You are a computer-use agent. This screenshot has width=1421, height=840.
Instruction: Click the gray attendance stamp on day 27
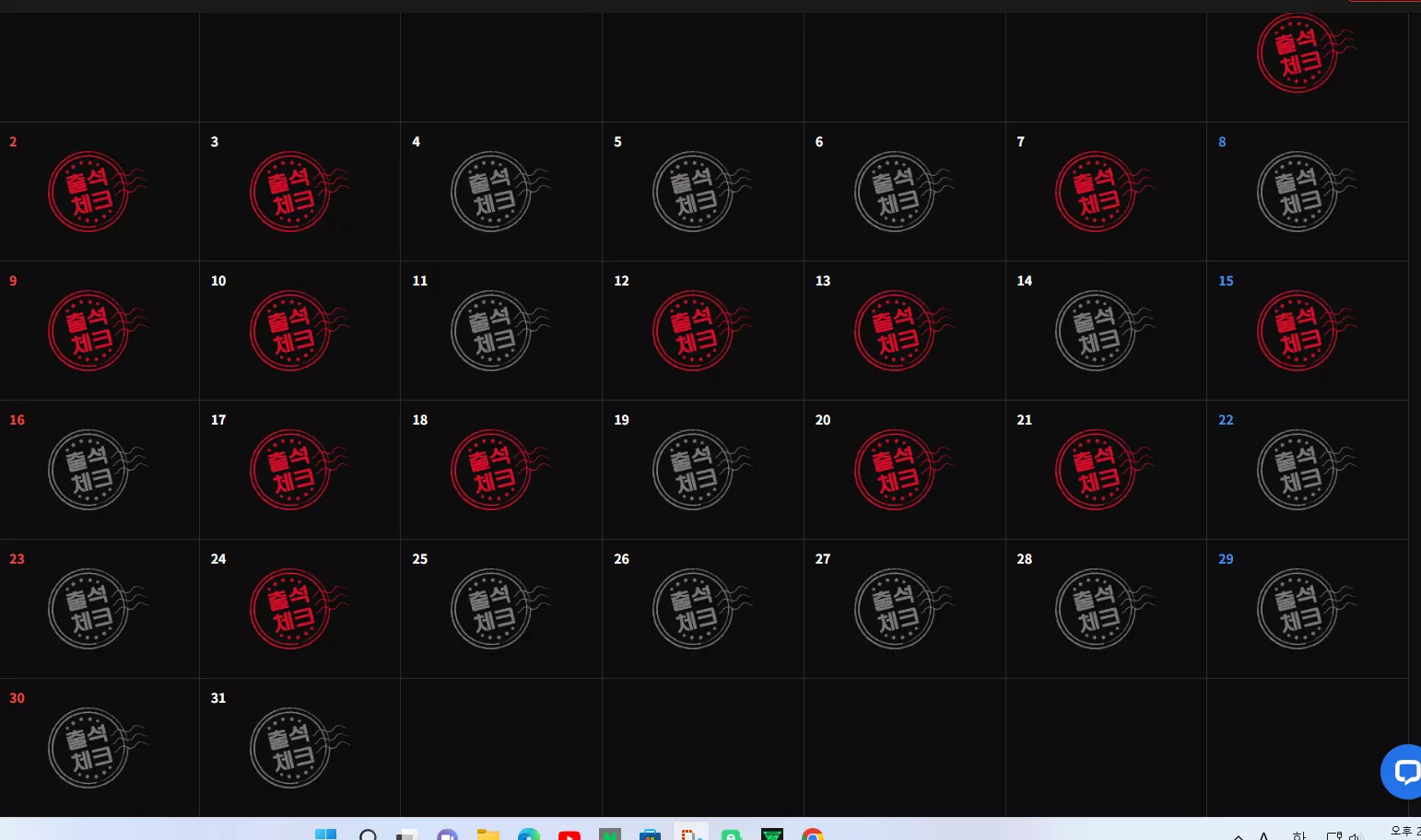pyautogui.click(x=903, y=609)
